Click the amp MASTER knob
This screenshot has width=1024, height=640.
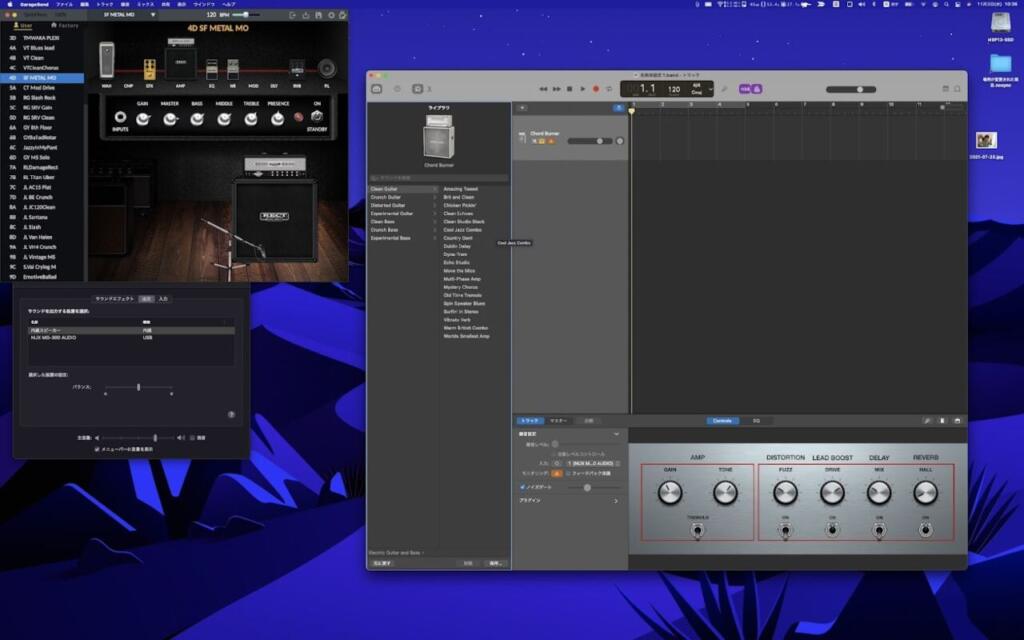(x=170, y=118)
